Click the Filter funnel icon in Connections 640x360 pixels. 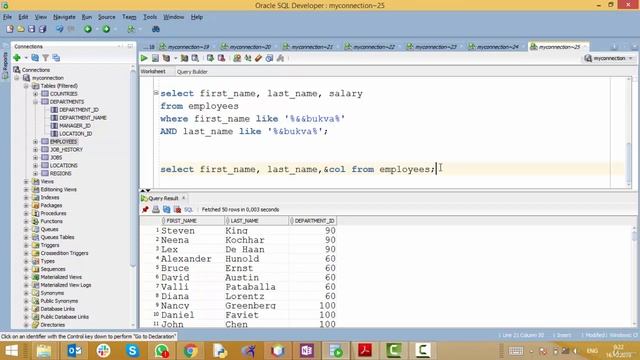(x=46, y=58)
